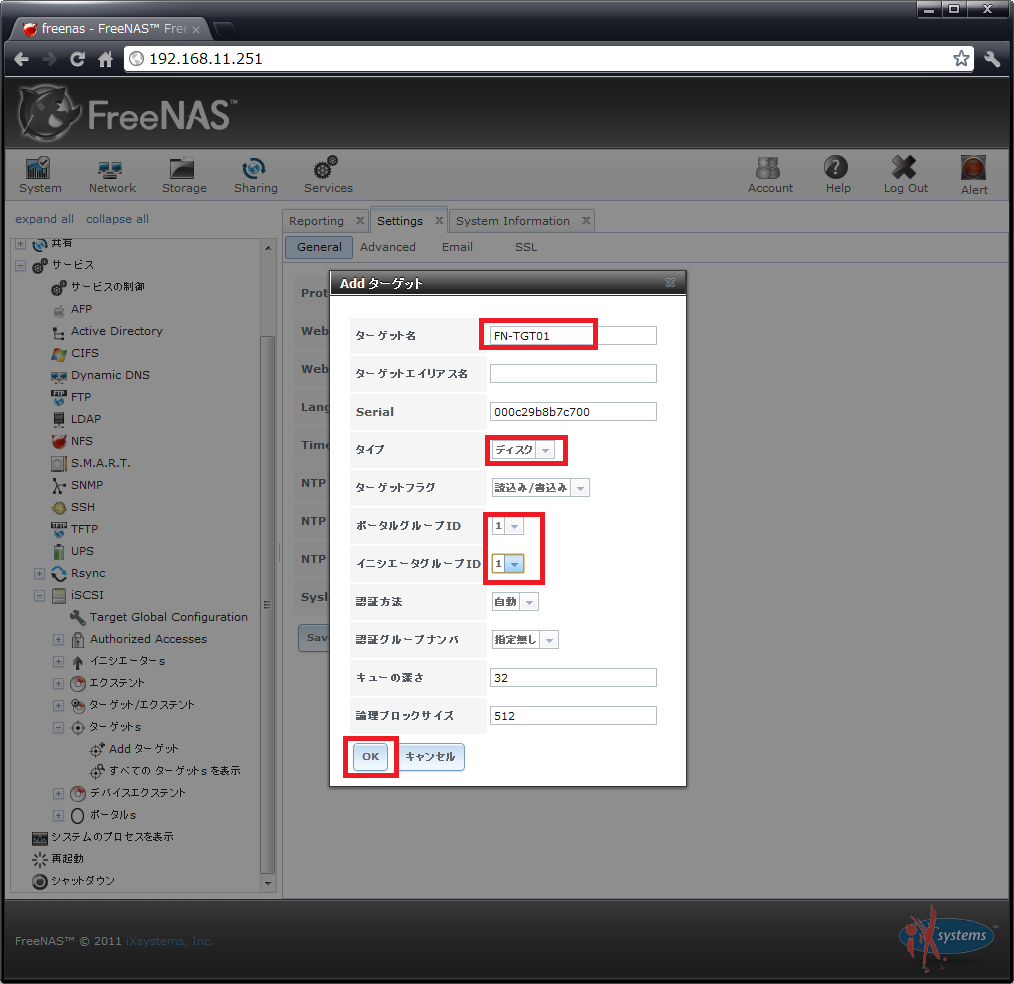This screenshot has height=984, width=1014.
Task: Expand the Rsync tree node
Action: point(39,573)
